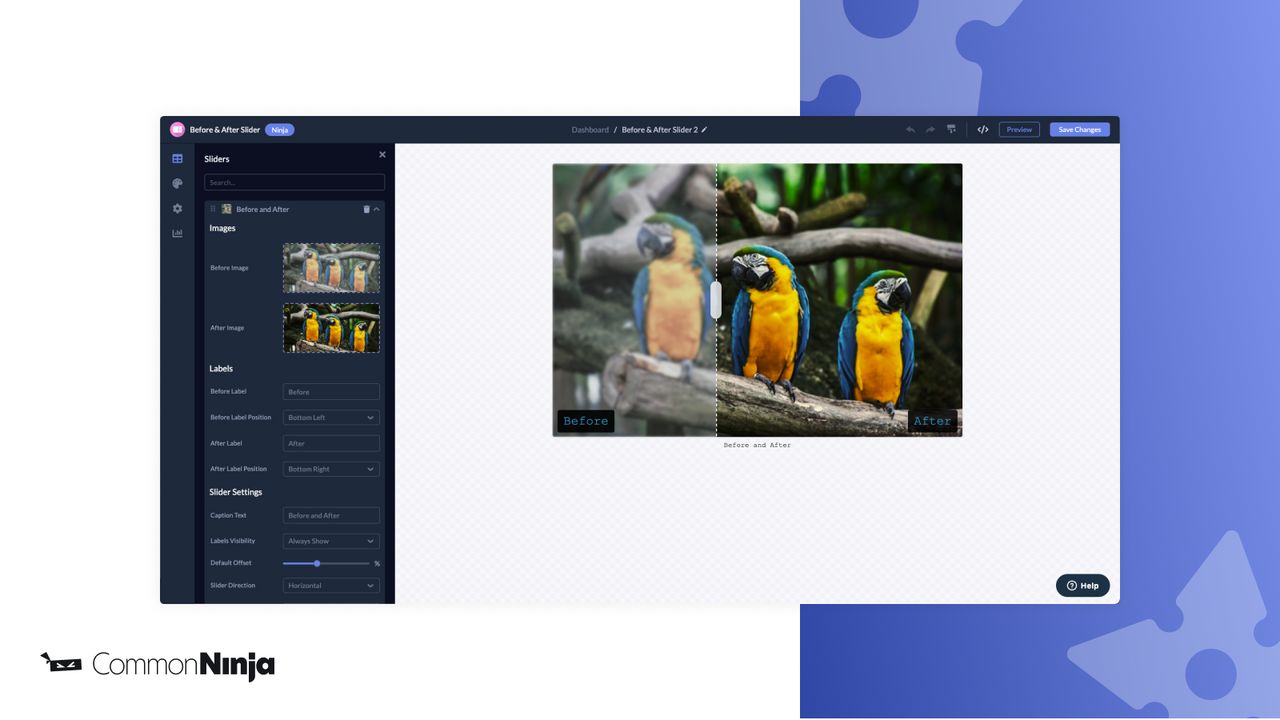Go to Dashboard via breadcrumb
1280x720 pixels.
(590, 129)
